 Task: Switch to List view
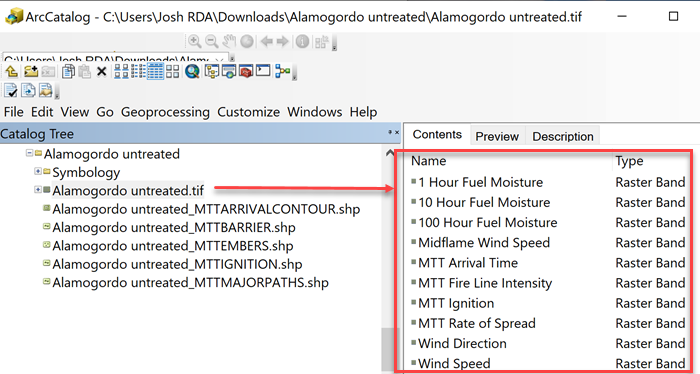(x=138, y=71)
